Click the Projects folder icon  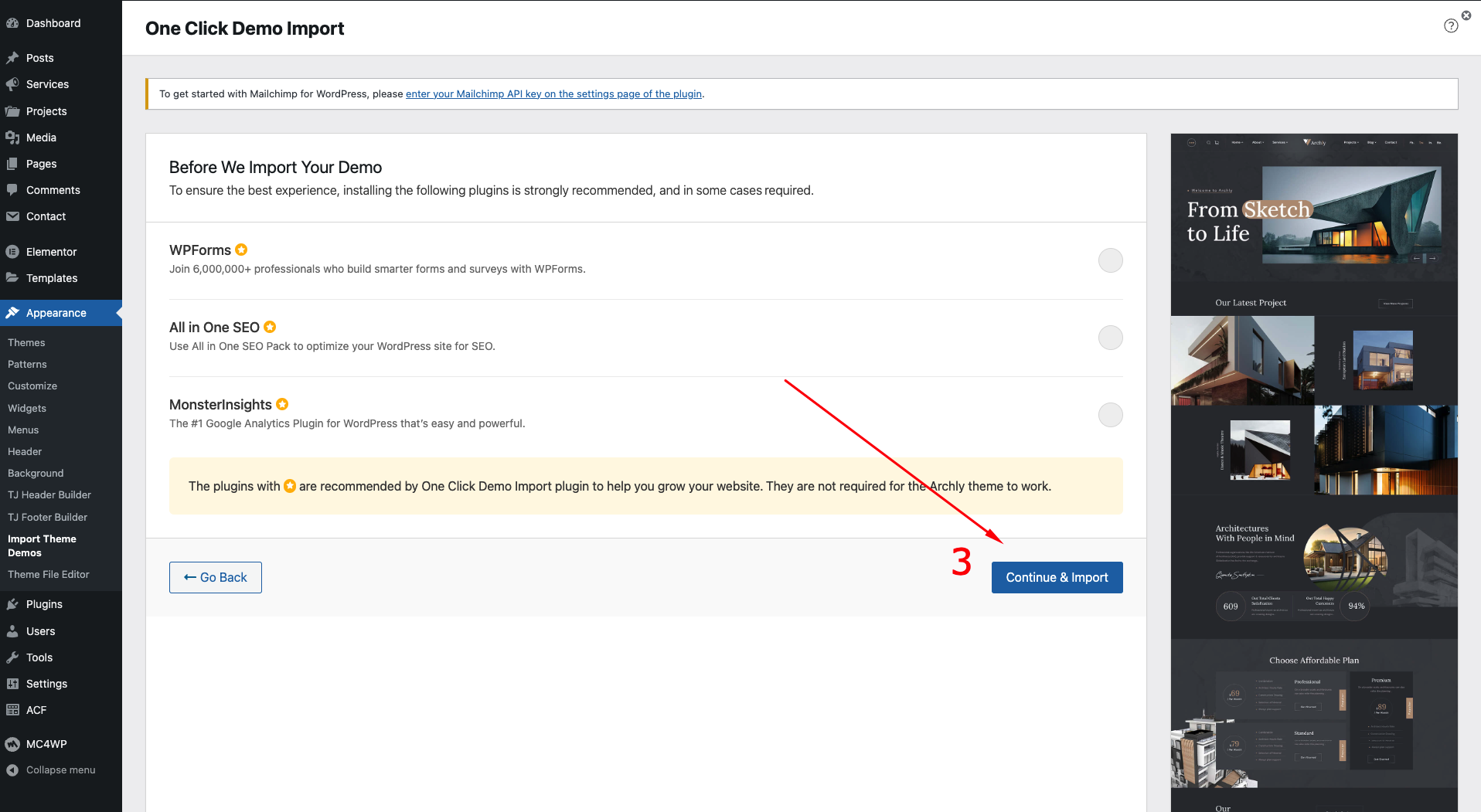coord(12,111)
